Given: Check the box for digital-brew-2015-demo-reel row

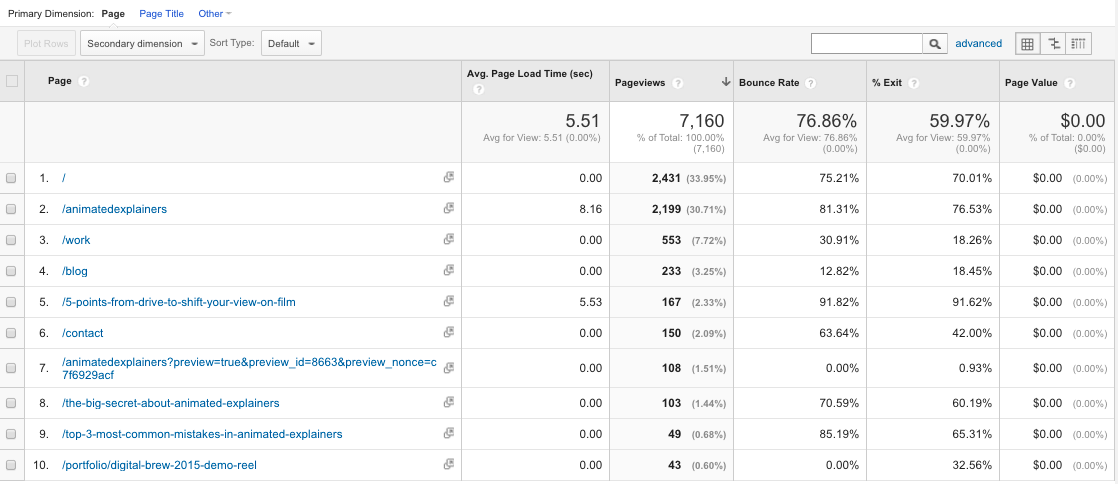Looking at the screenshot, I should [11, 465].
